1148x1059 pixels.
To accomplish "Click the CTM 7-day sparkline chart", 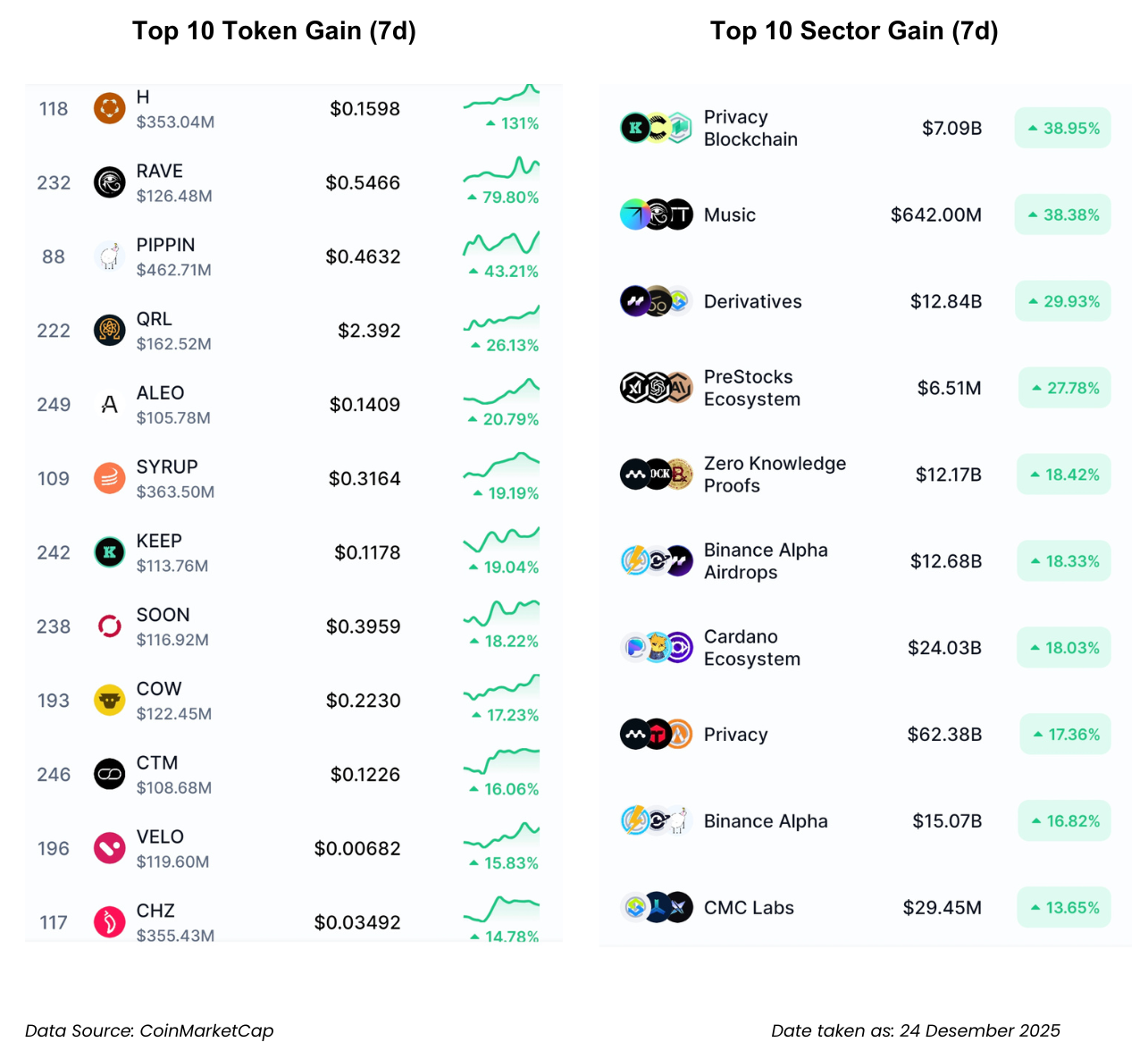I will tap(501, 761).
